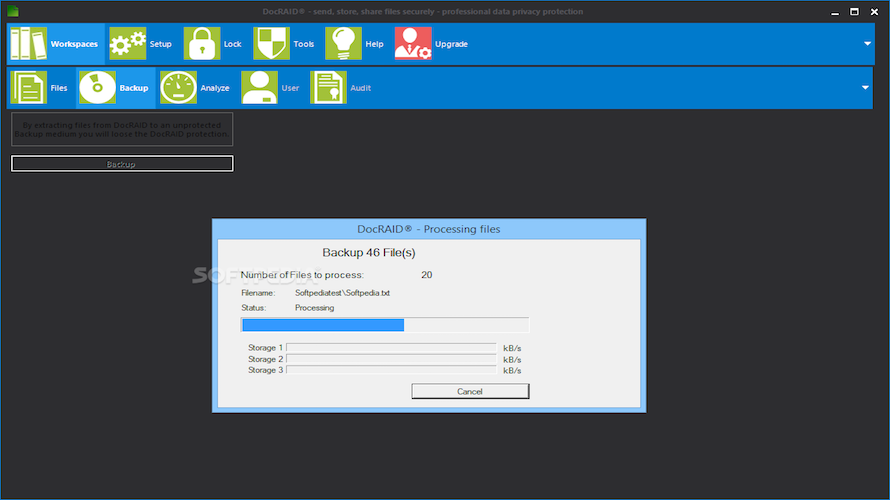Open the Tools shield icon
This screenshot has height=500, width=890.
coord(271,44)
